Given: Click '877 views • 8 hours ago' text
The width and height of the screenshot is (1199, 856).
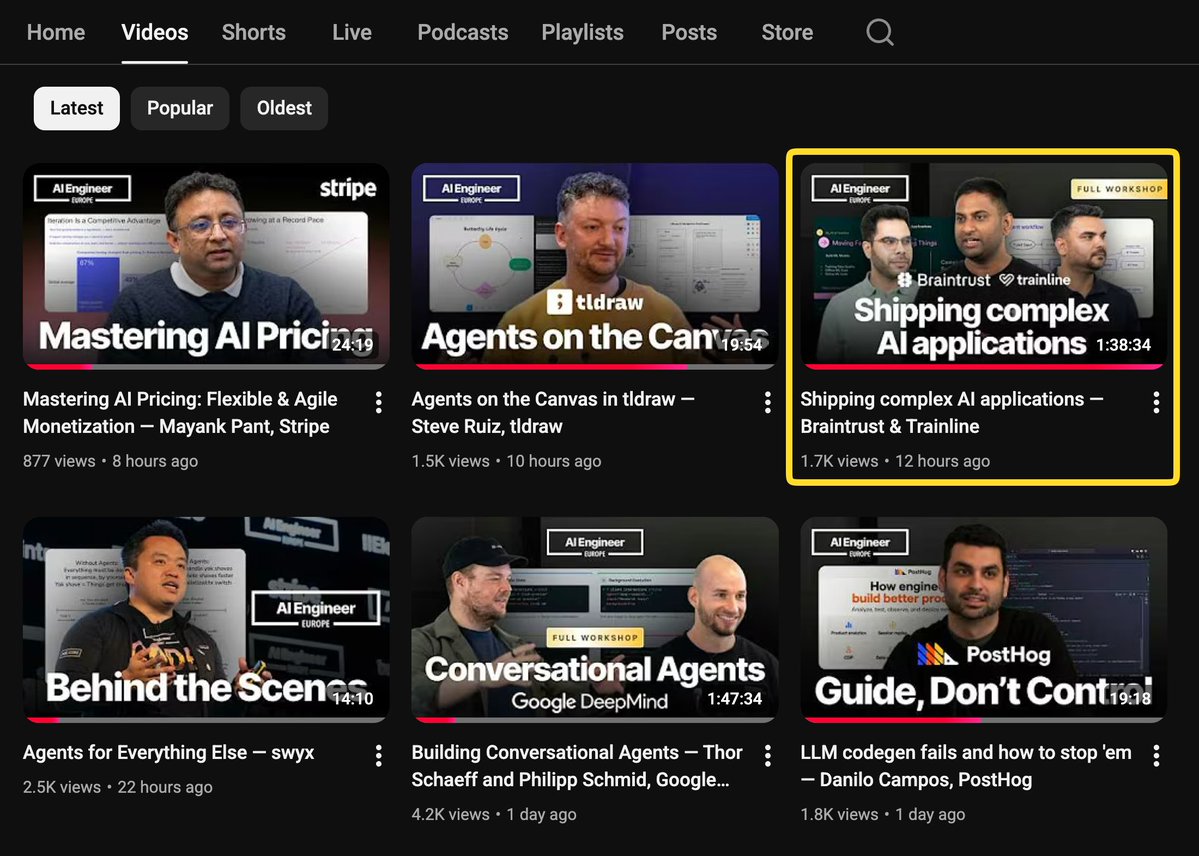Looking at the screenshot, I should 110,461.
